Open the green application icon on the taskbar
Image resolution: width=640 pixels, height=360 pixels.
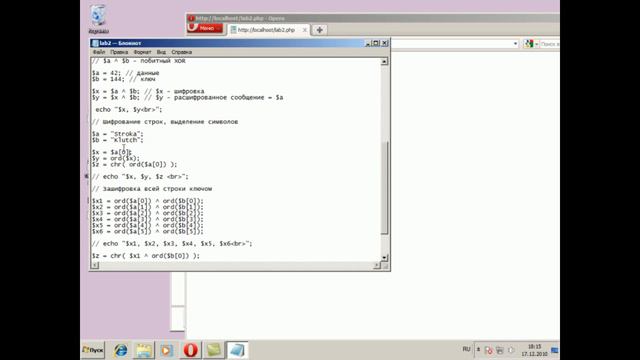coord(213,350)
